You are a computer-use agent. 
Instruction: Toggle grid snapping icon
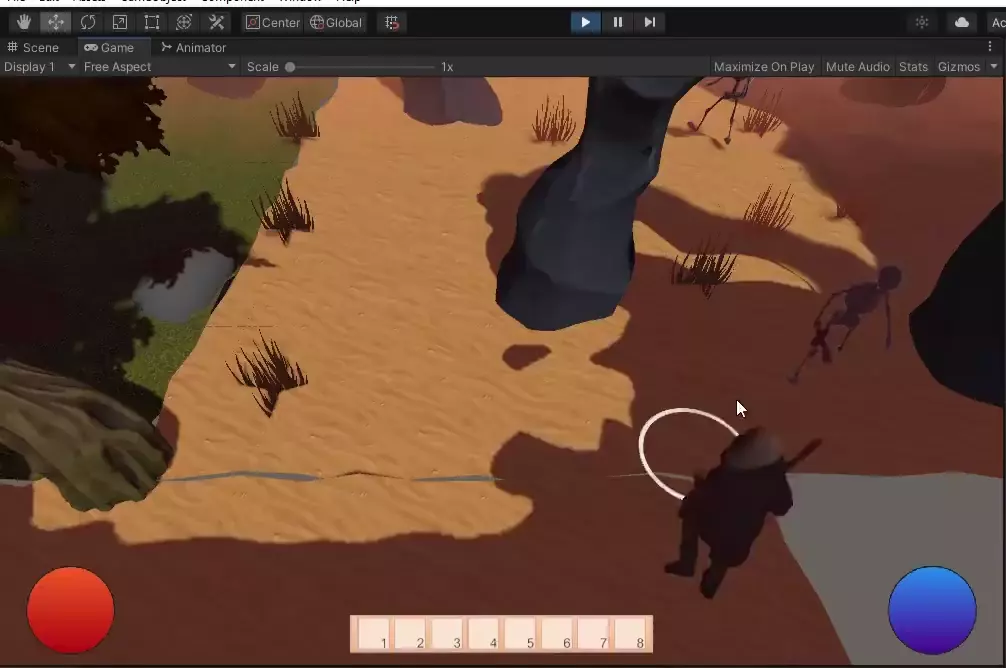tap(391, 22)
